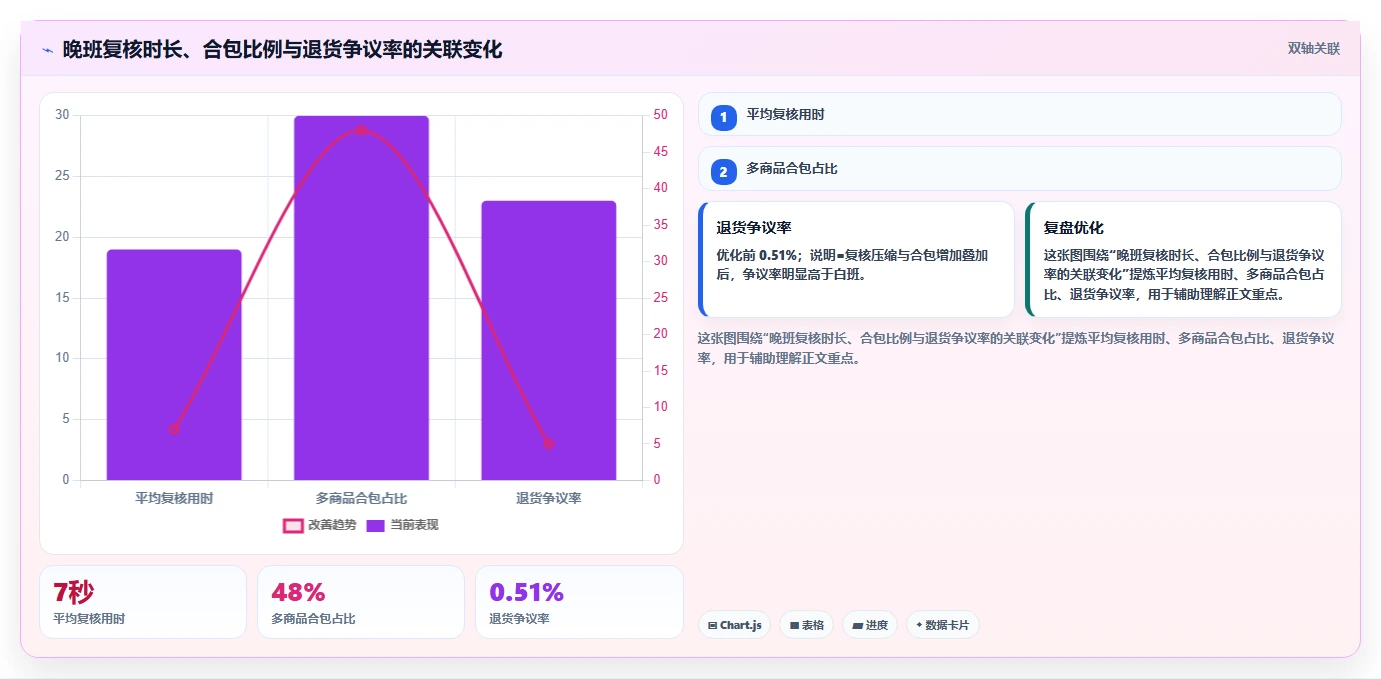The image size is (1381, 679).
Task: Click the icon inside the 表格 tag
Action: 794,625
